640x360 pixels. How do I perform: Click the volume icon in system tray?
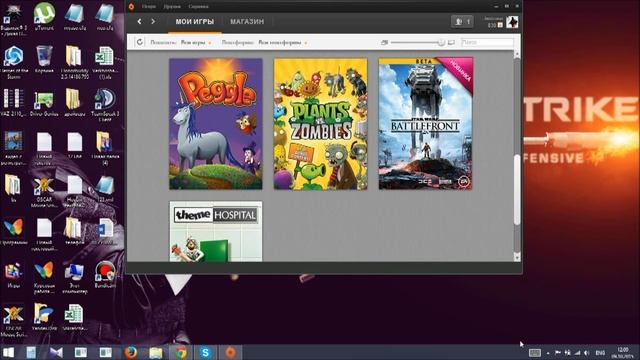coord(587,353)
